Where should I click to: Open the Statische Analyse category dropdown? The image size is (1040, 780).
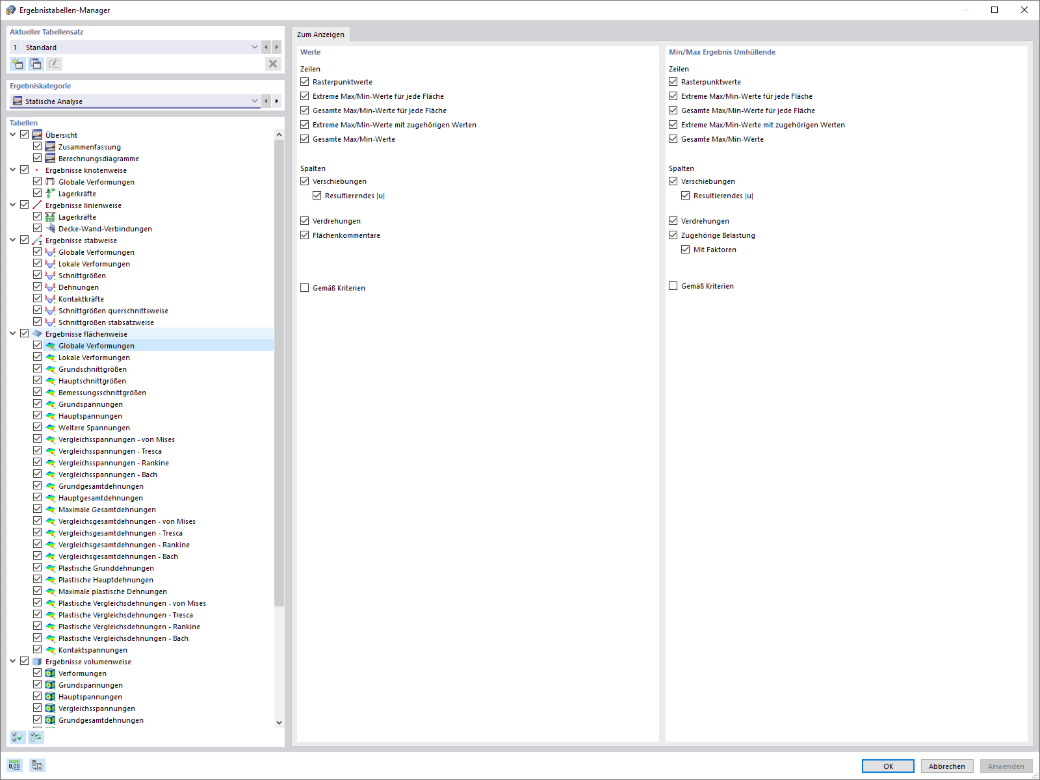click(x=254, y=101)
